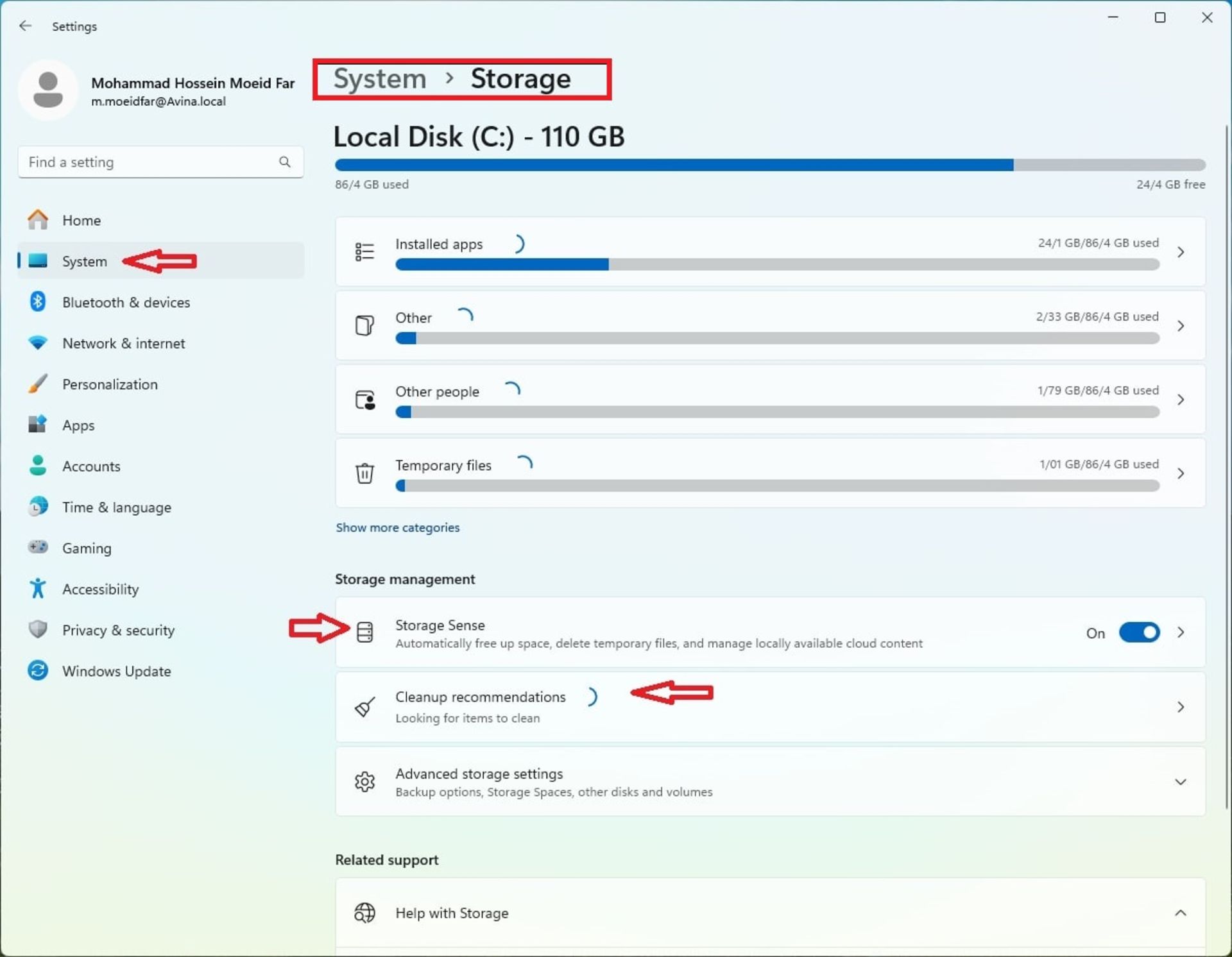Click the Advanced storage settings gear icon
1232x957 pixels.
[x=365, y=782]
